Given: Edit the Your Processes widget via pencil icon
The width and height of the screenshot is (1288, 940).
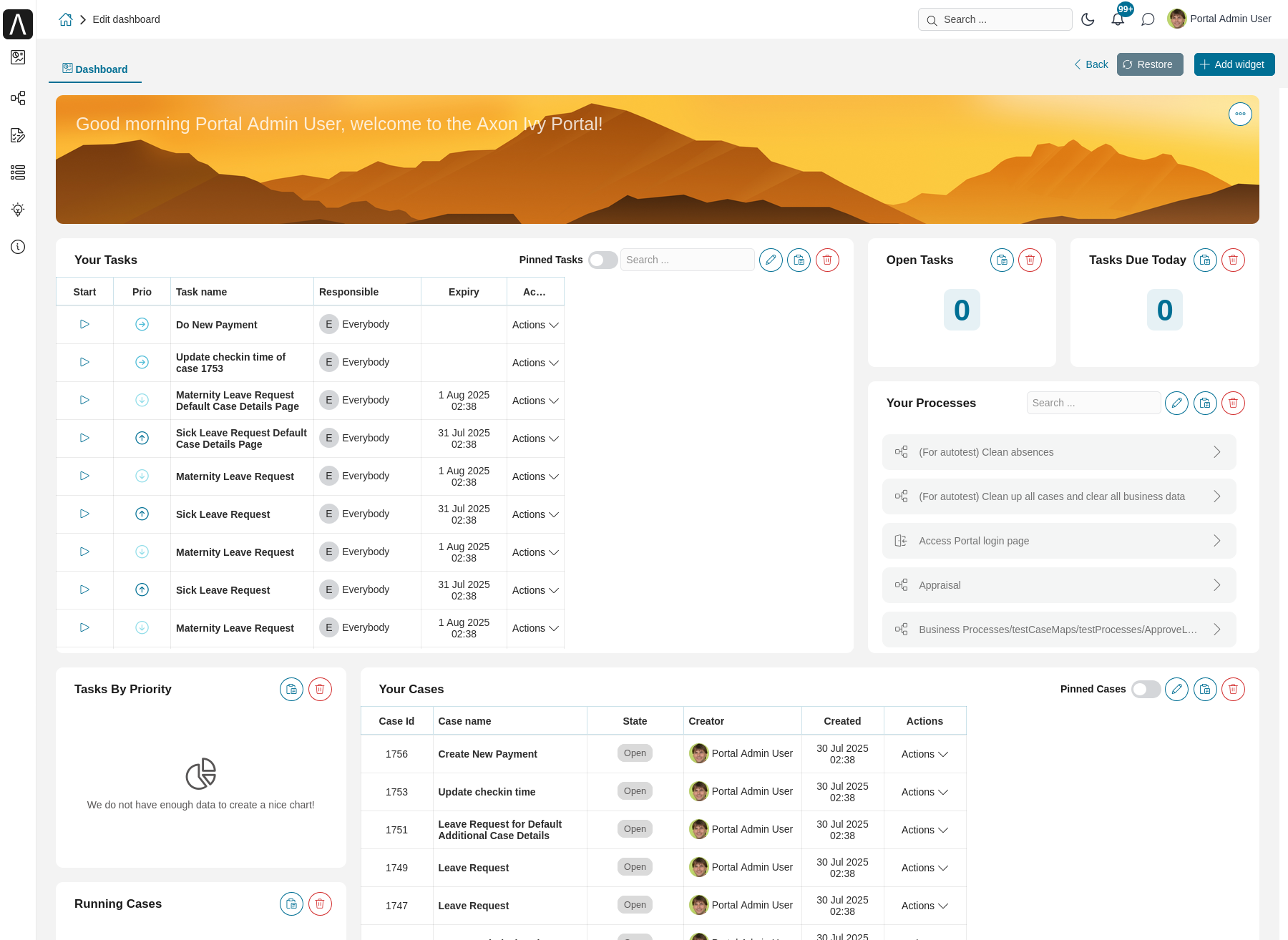Looking at the screenshot, I should [1176, 403].
